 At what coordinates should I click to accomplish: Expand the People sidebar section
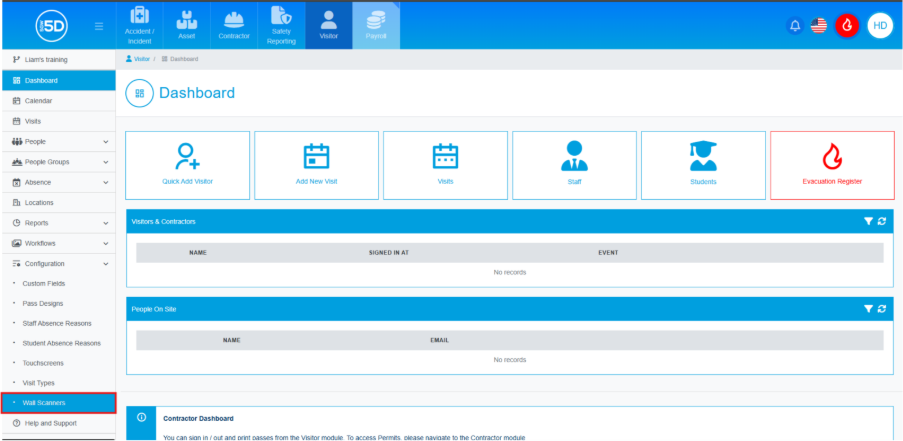point(58,142)
